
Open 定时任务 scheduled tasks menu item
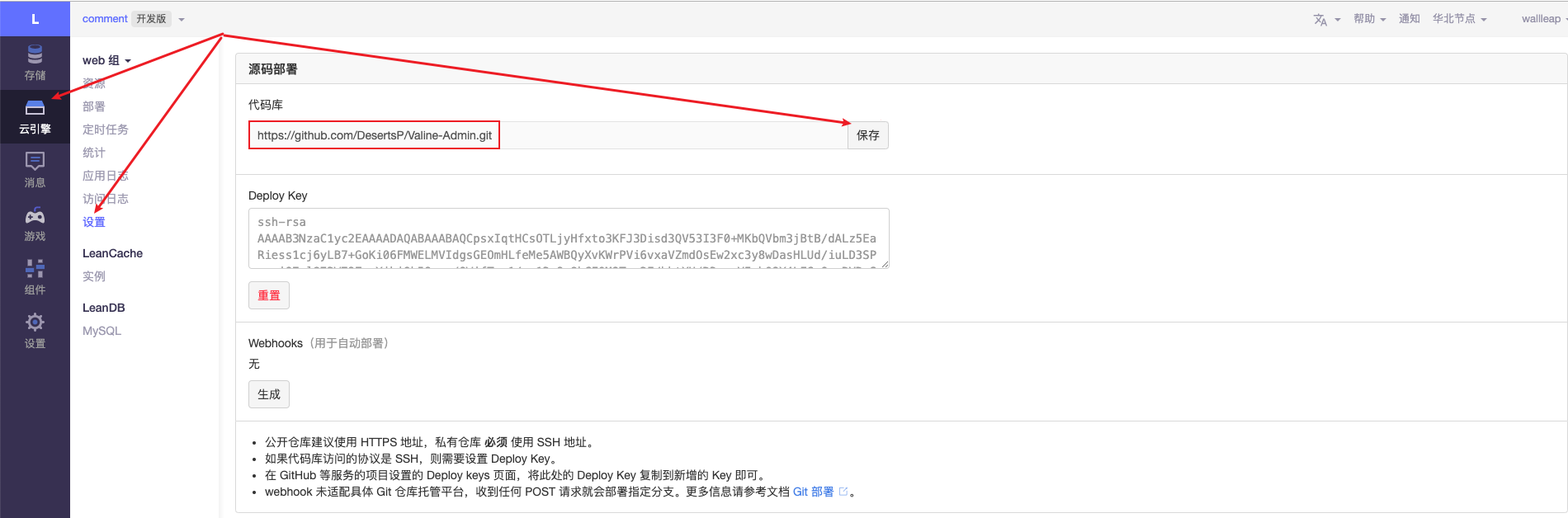click(106, 129)
